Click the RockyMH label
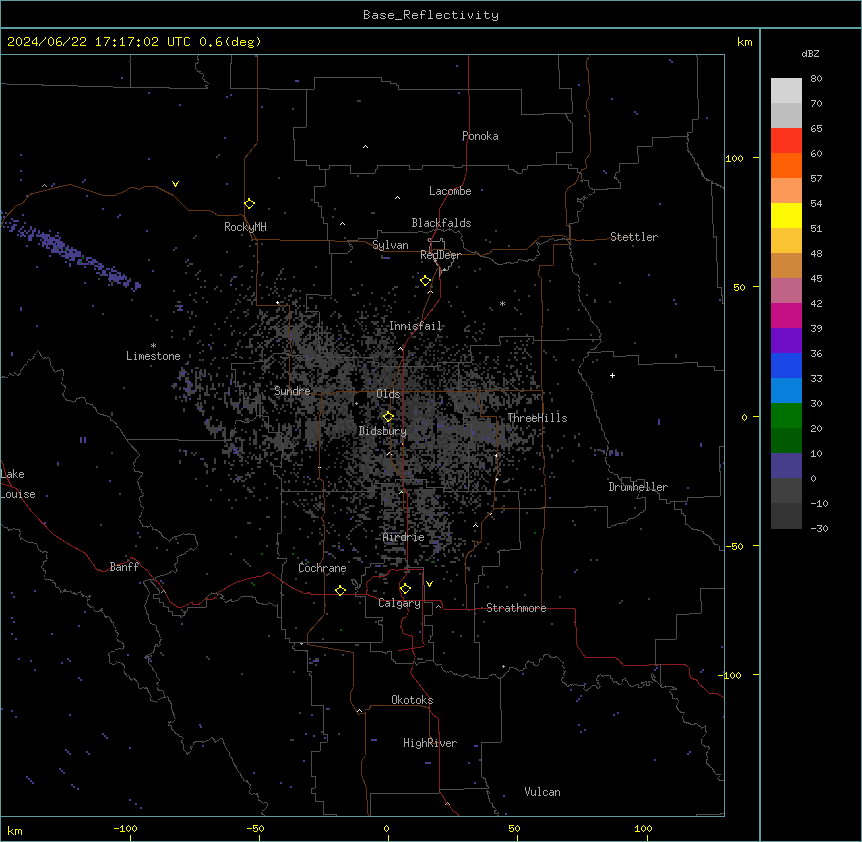The width and height of the screenshot is (862, 842). (245, 226)
